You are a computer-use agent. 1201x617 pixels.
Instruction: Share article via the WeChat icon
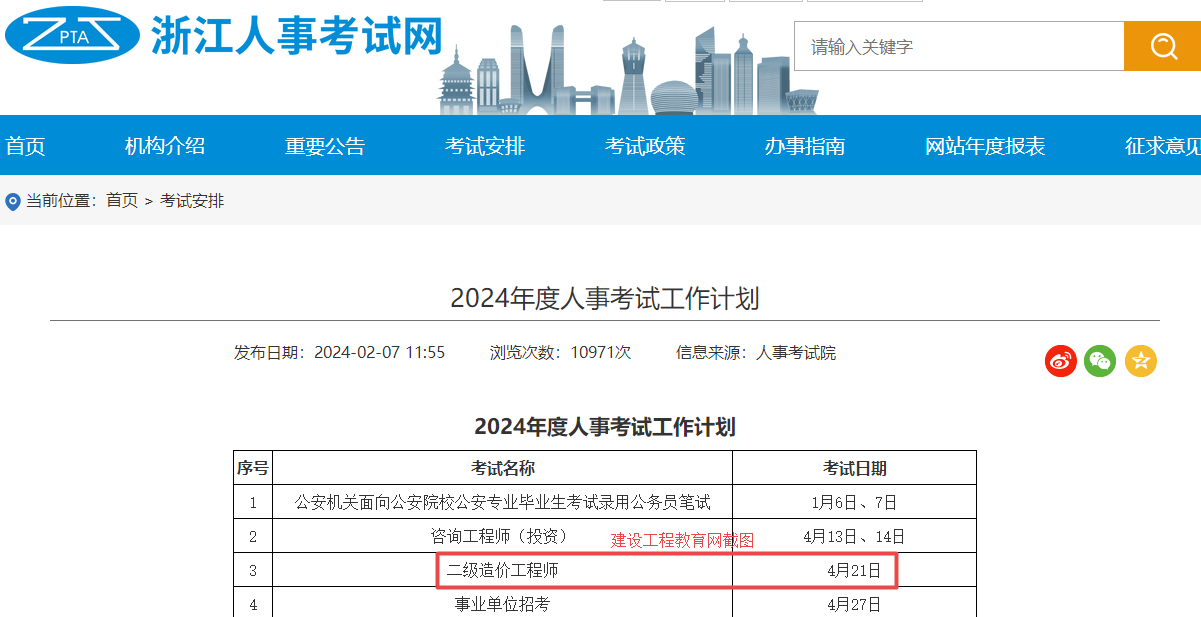(x=1099, y=361)
